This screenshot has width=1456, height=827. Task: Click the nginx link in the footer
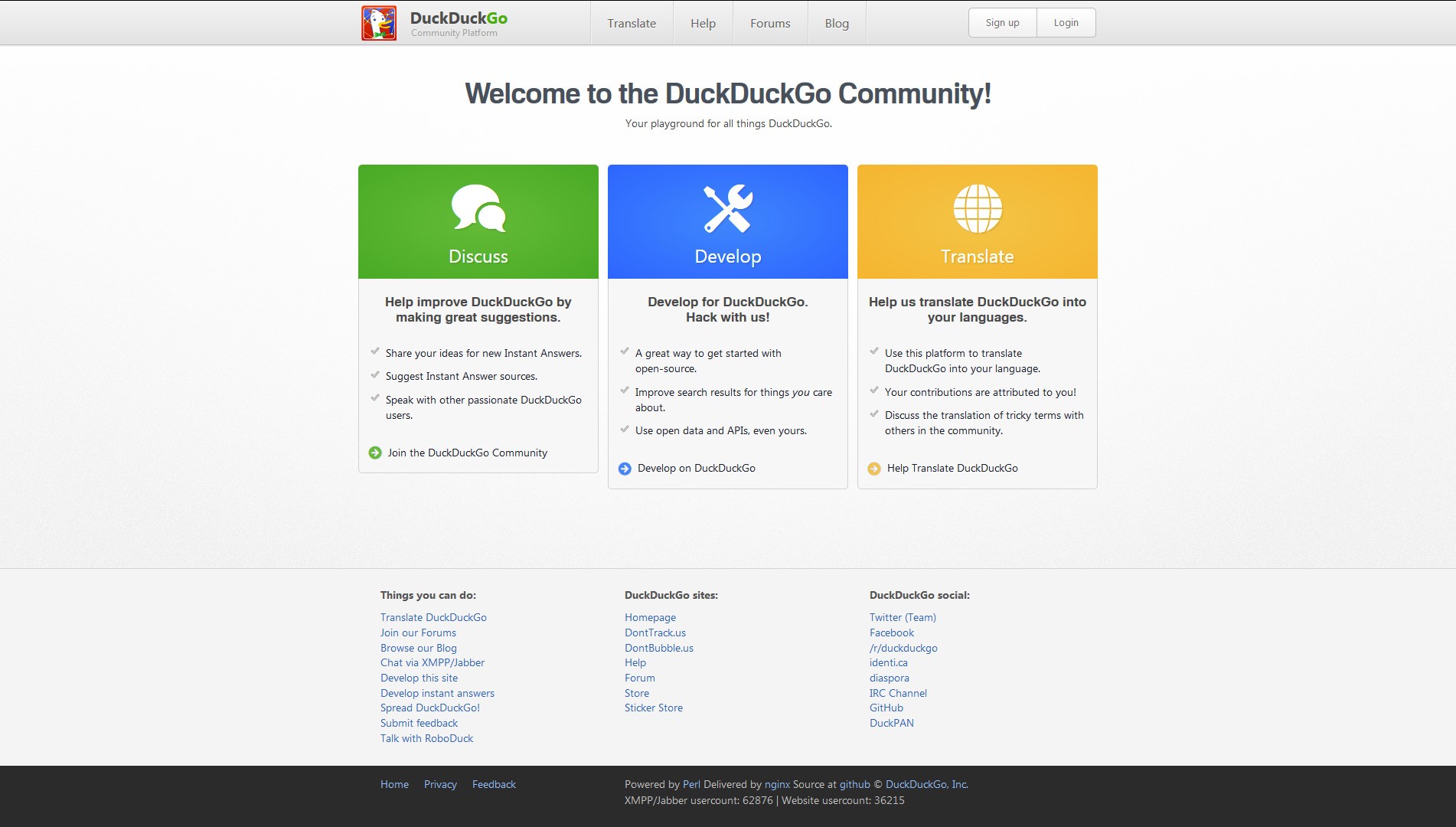pyautogui.click(x=777, y=784)
